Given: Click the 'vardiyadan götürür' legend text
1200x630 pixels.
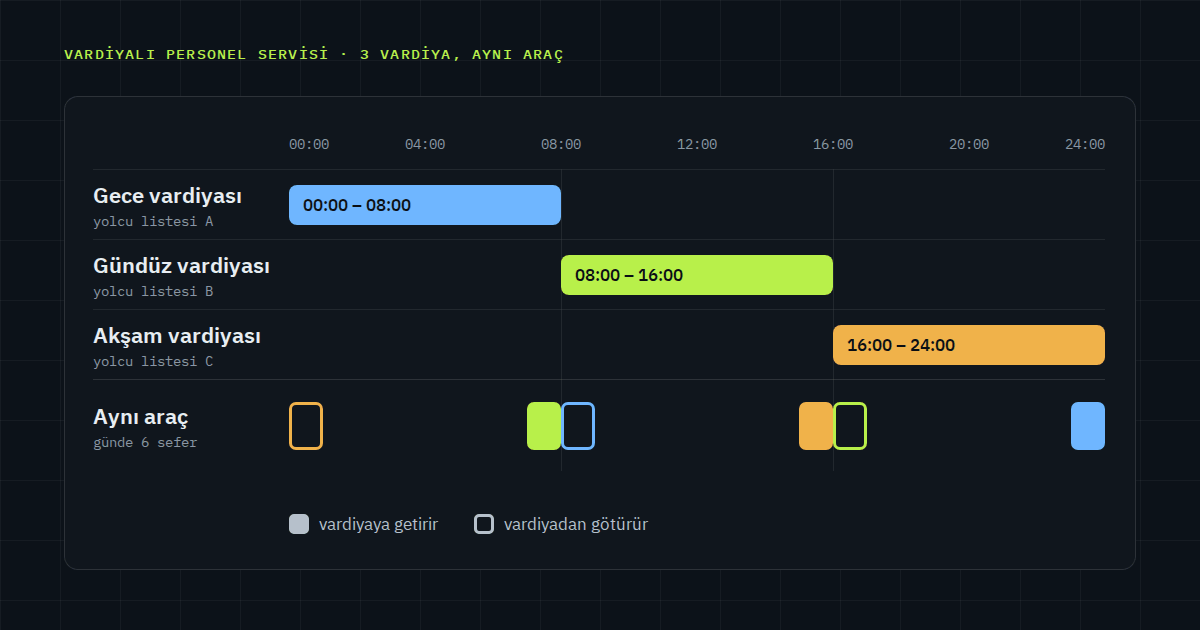Looking at the screenshot, I should click(x=576, y=524).
